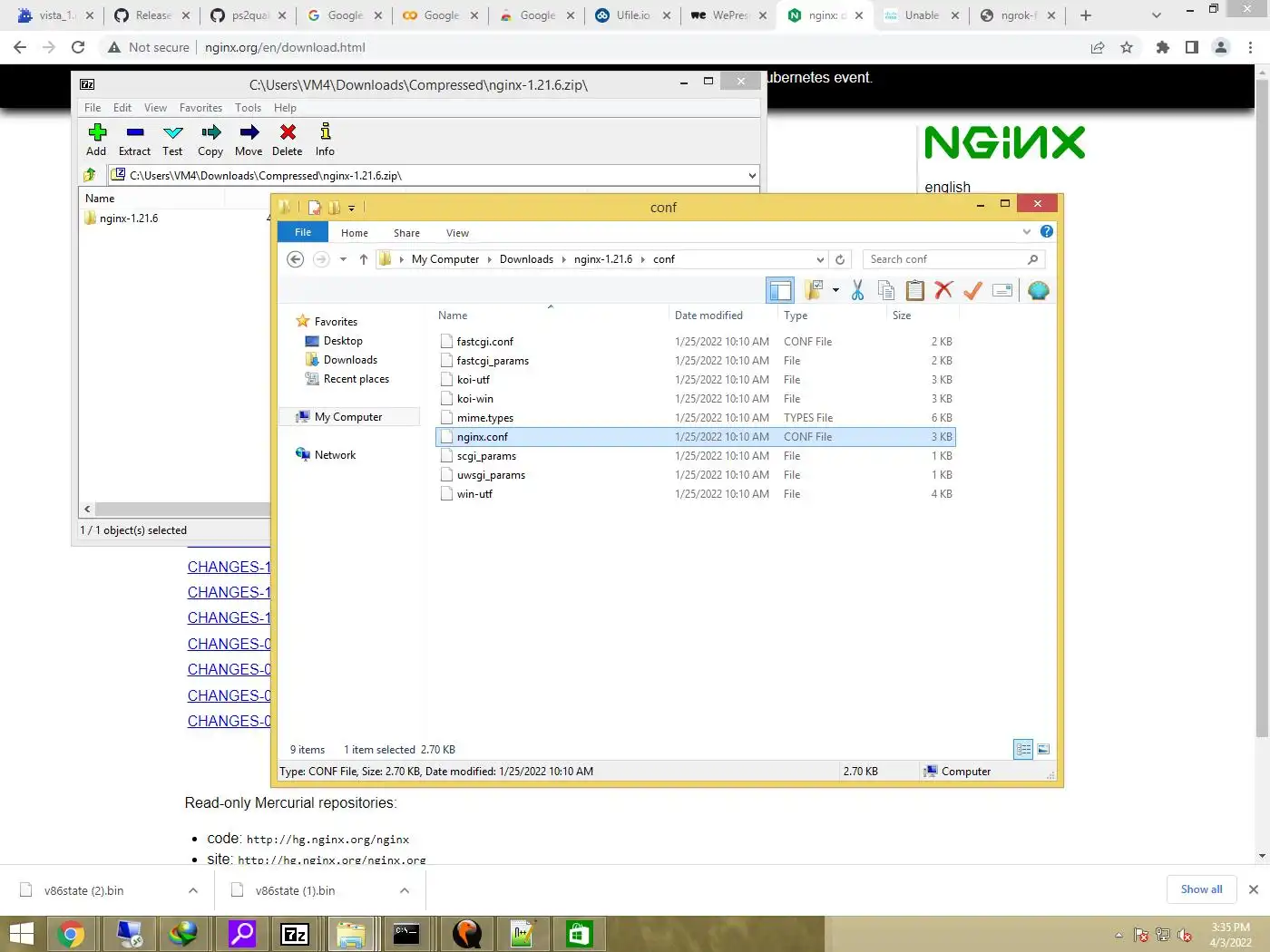Image resolution: width=1270 pixels, height=952 pixels.
Task: Click the Rename icon in Explorer toolbar
Action: pyautogui.click(x=1002, y=290)
